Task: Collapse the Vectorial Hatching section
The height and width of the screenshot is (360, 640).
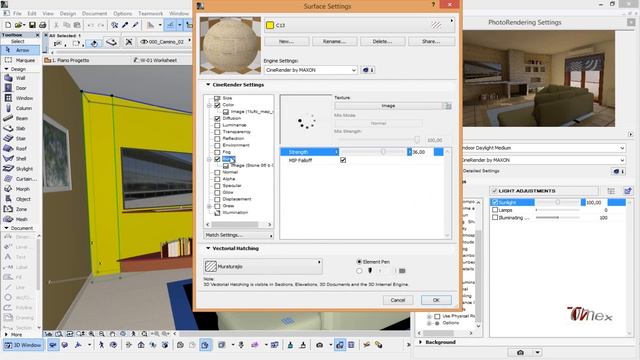Action: (208, 248)
